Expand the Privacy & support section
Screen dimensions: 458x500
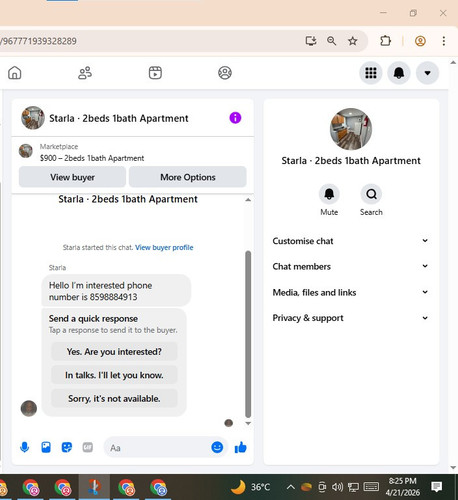[350, 318]
